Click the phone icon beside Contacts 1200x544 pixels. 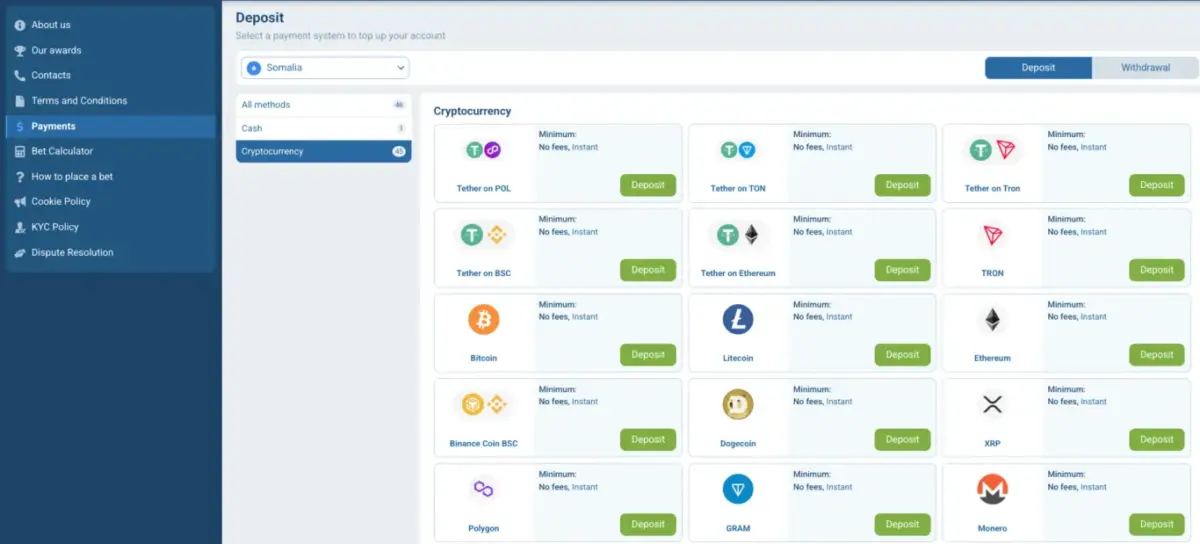point(20,75)
